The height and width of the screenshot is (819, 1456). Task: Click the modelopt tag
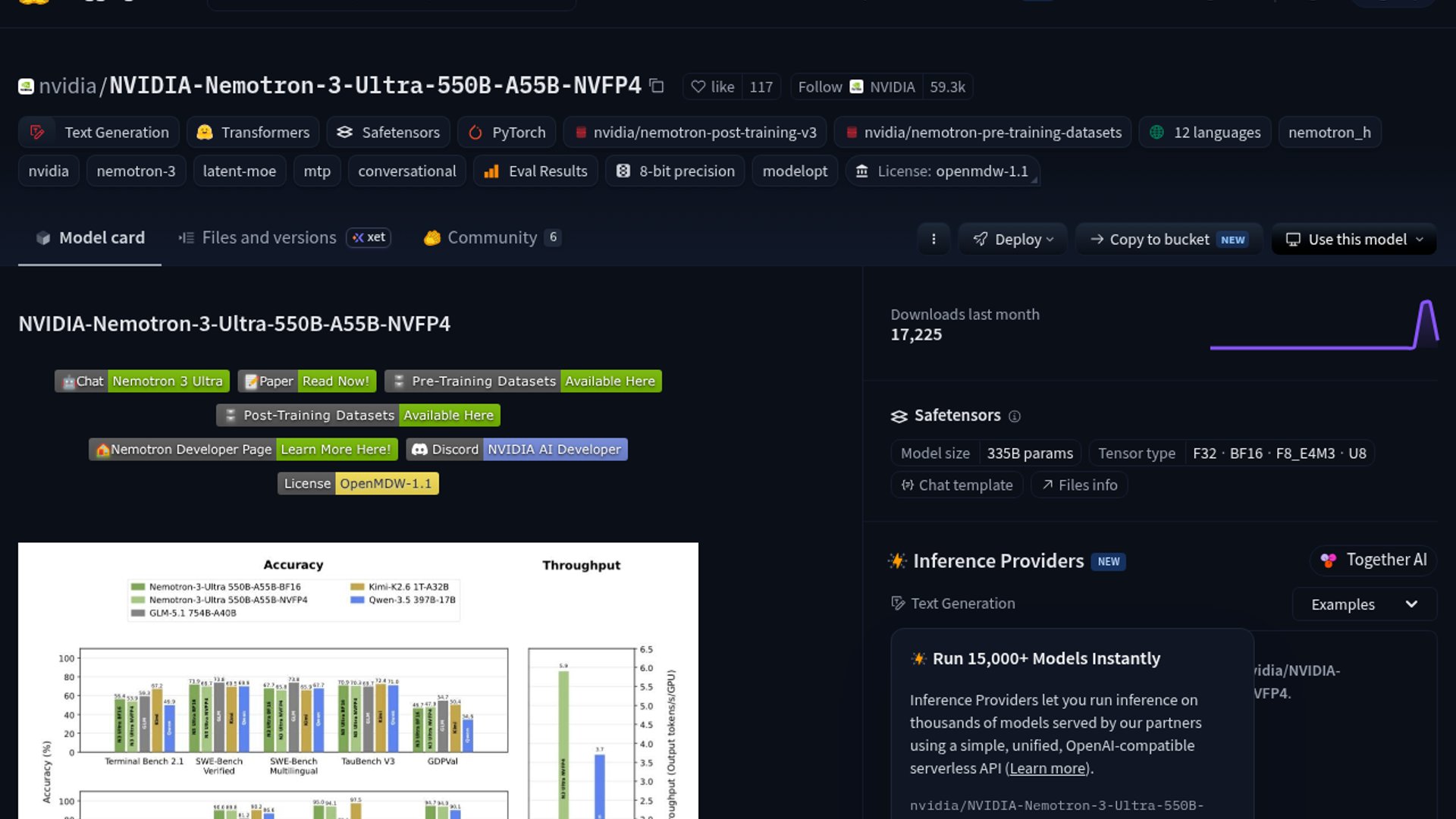[x=795, y=171]
